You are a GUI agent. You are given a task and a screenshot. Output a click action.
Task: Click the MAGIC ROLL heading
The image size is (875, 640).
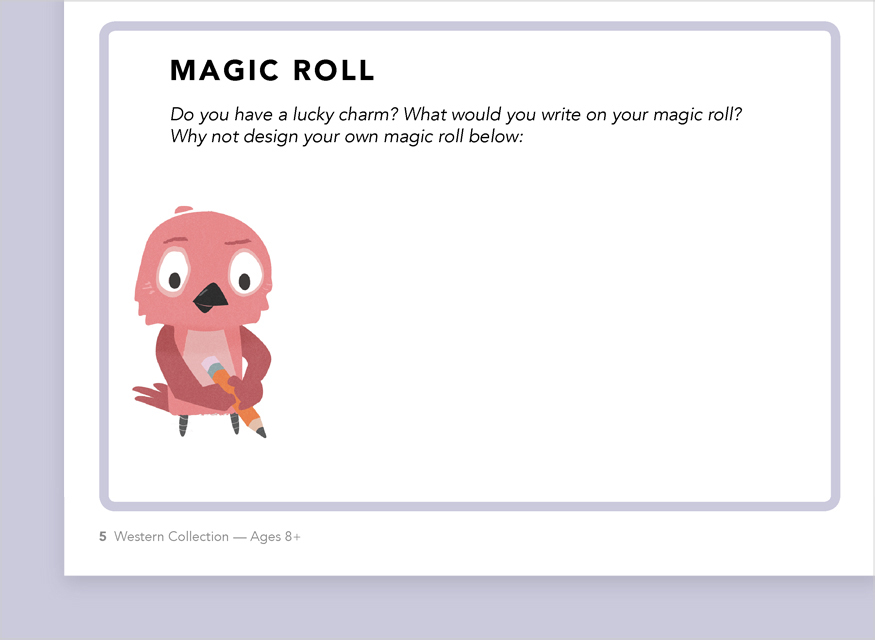coord(272,71)
